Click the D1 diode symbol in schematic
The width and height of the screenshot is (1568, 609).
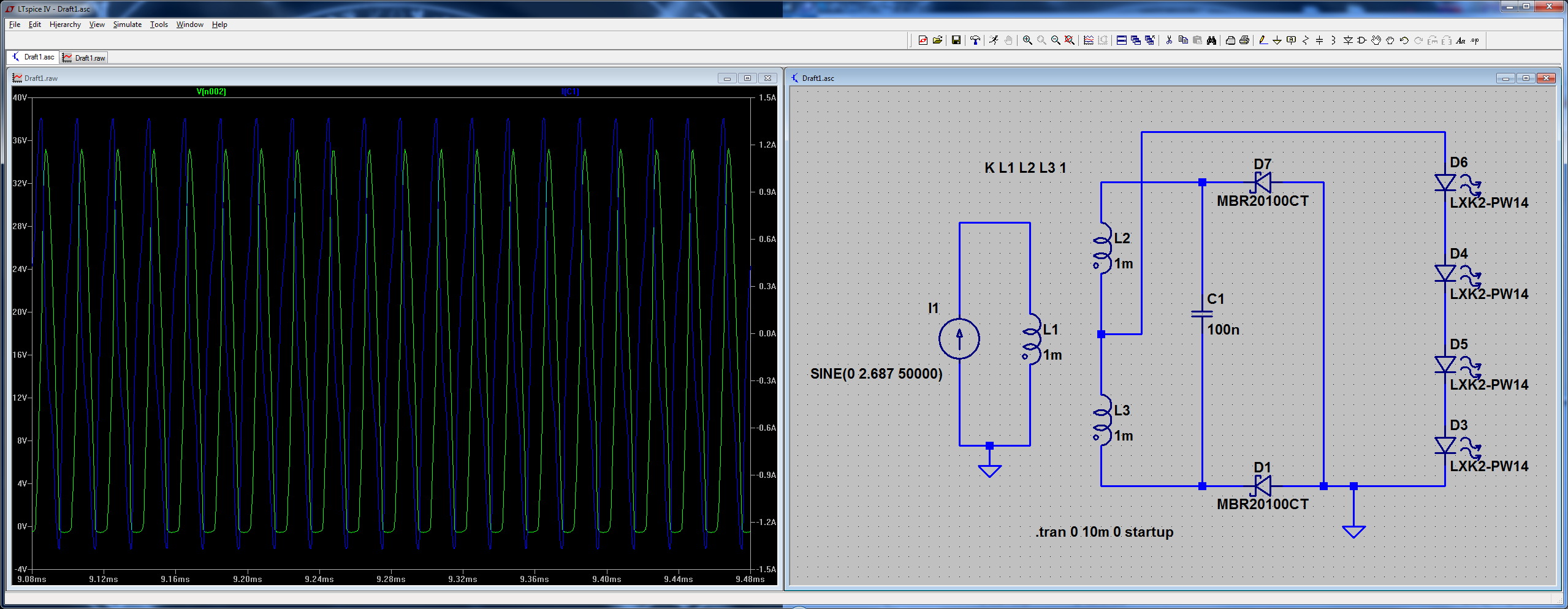(1263, 486)
